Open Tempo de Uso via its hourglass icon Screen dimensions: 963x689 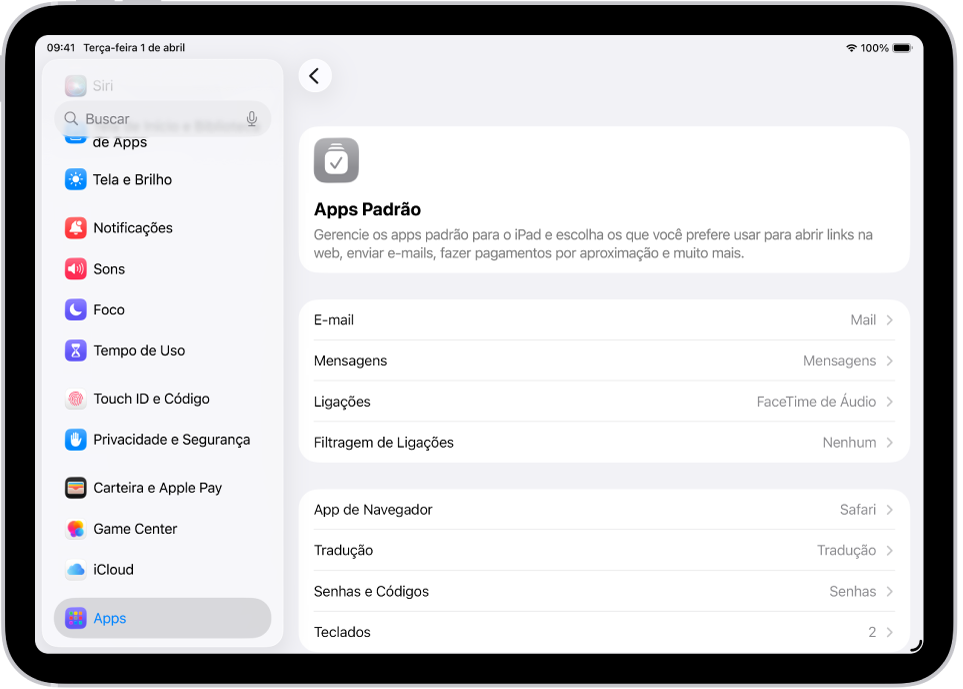pyautogui.click(x=73, y=350)
